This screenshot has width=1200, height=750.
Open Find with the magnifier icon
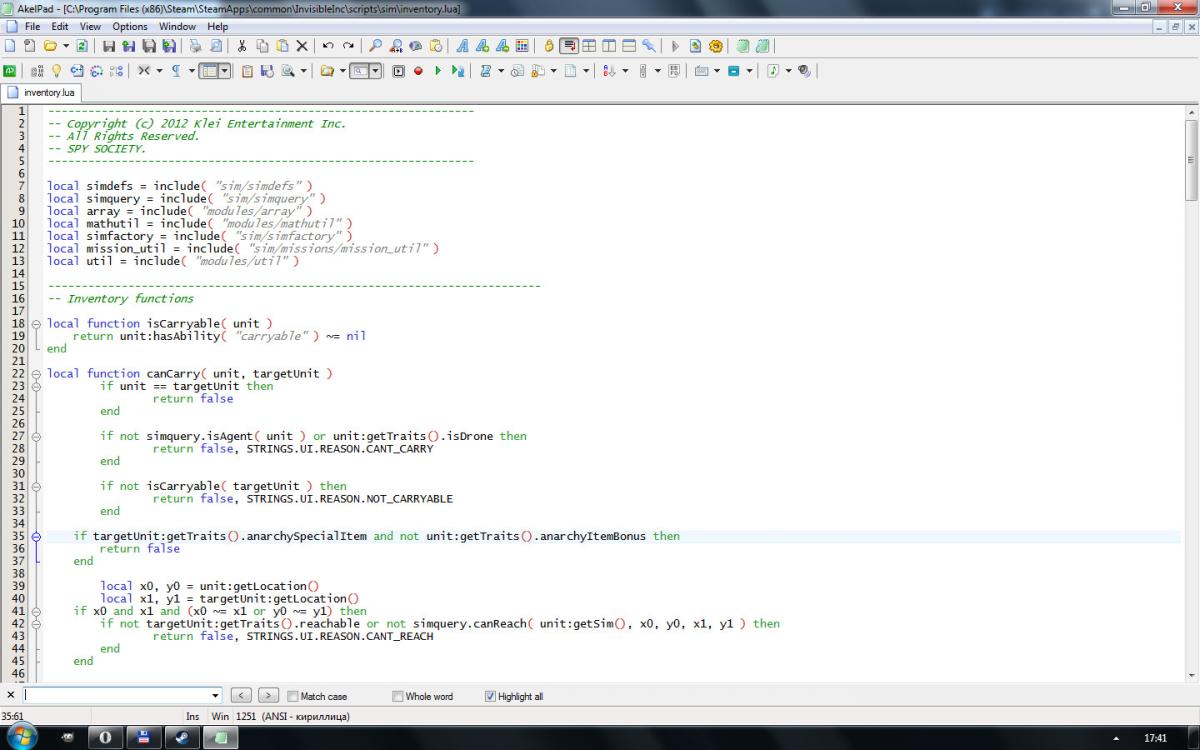click(x=376, y=46)
